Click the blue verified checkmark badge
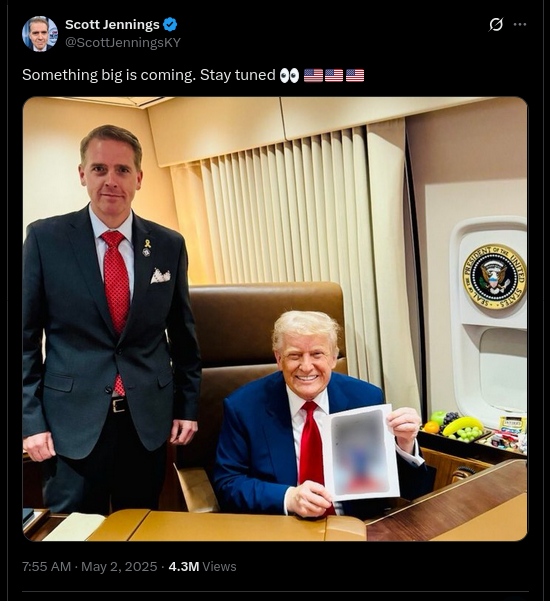The height and width of the screenshot is (601, 550). coord(170,25)
